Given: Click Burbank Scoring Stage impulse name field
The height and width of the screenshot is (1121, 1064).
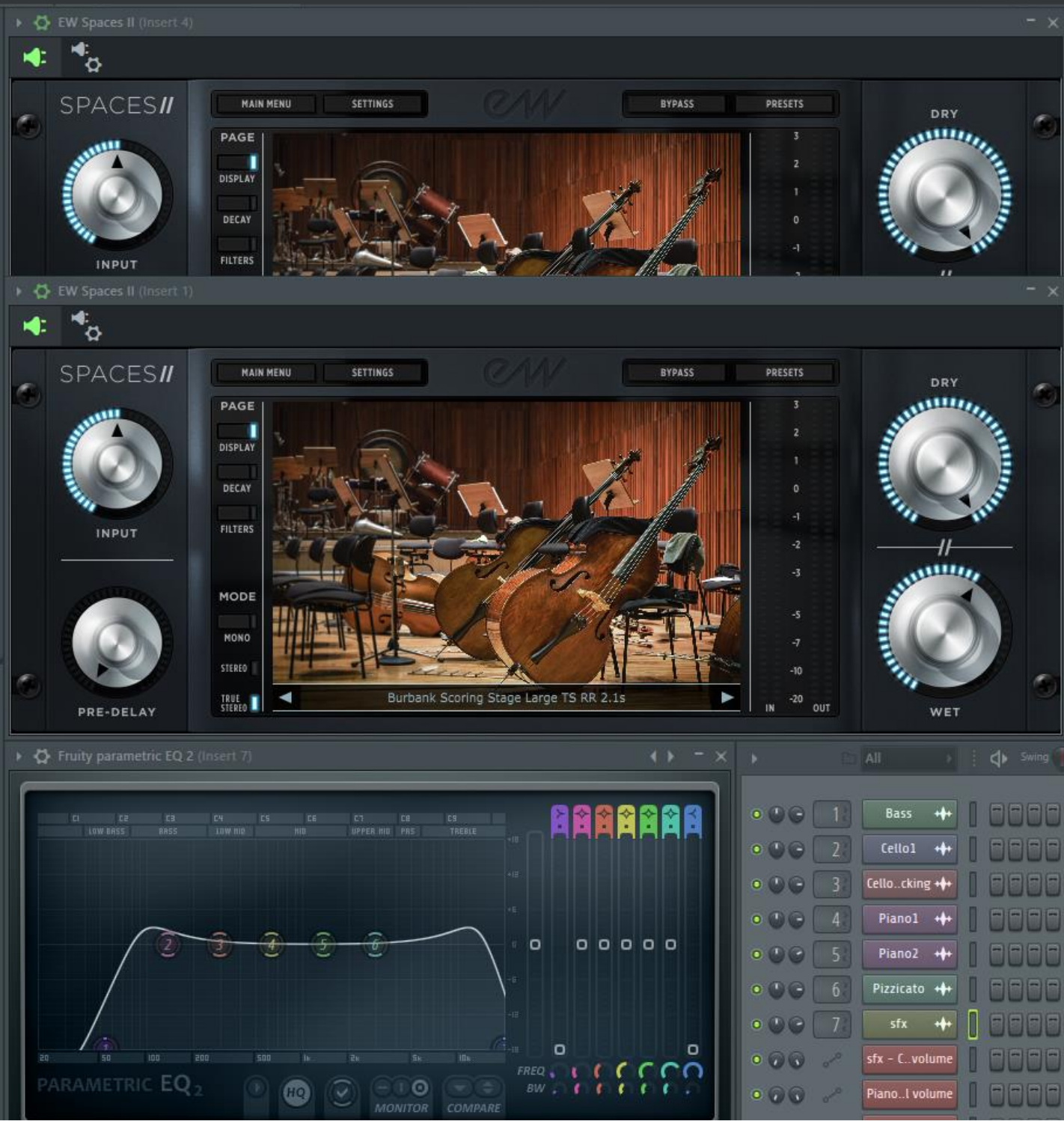Looking at the screenshot, I should [x=507, y=697].
